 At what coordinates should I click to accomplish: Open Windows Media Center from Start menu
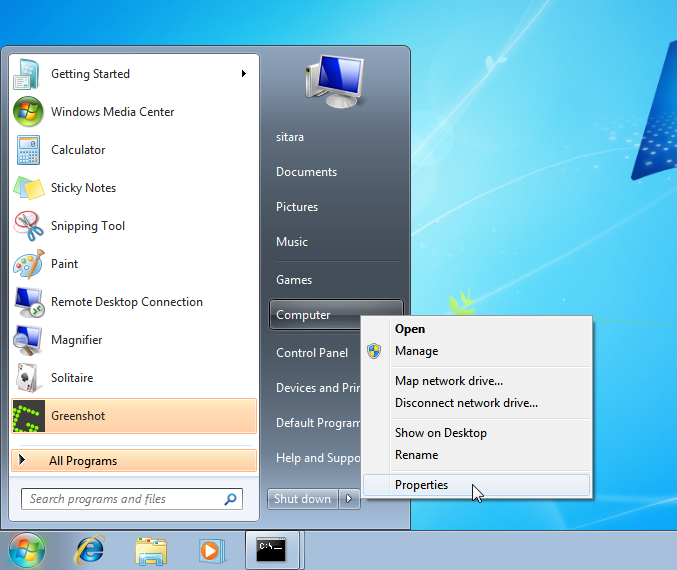point(112,112)
